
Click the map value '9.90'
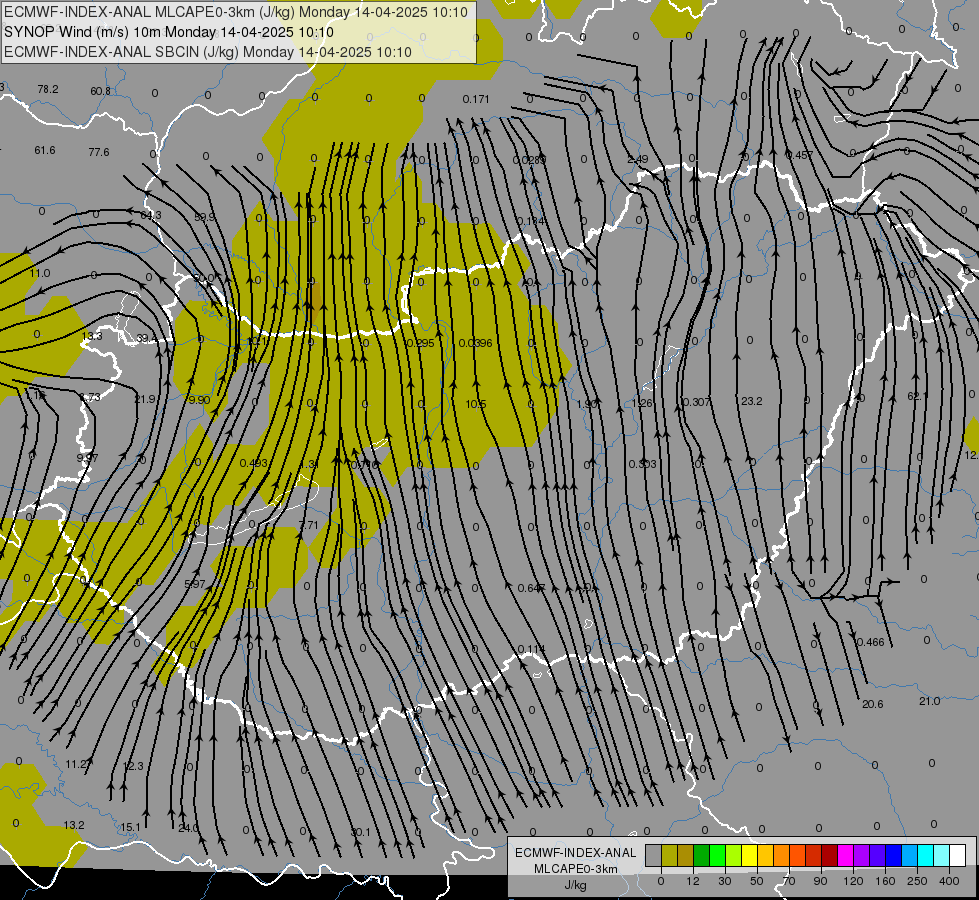tap(199, 400)
